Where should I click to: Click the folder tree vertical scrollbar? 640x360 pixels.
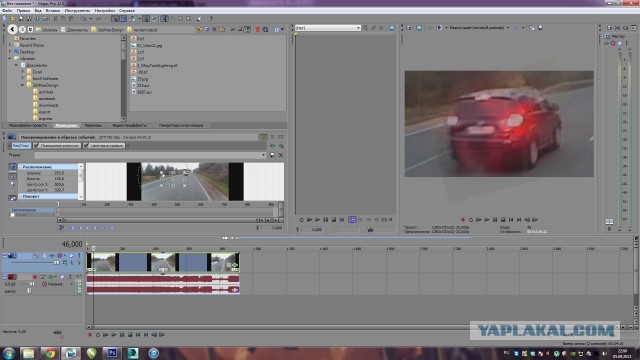pyautogui.click(x=124, y=78)
